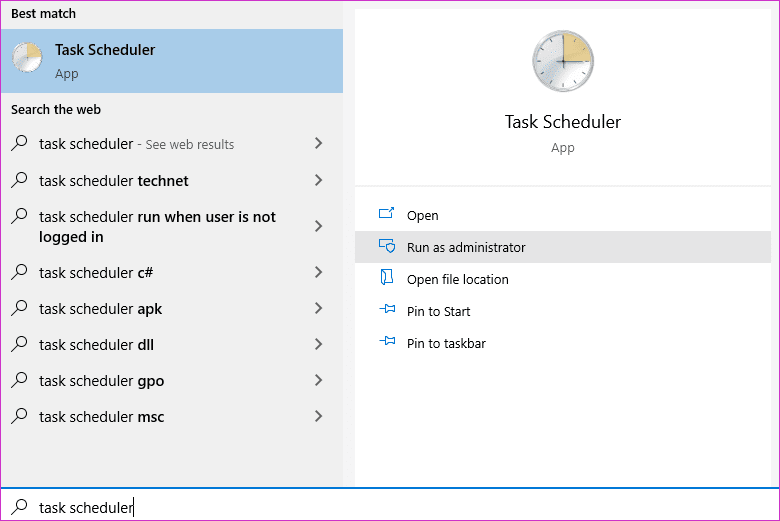Click search icon beside 'task scheduler gpo'
This screenshot has height=521, width=780.
[x=19, y=380]
